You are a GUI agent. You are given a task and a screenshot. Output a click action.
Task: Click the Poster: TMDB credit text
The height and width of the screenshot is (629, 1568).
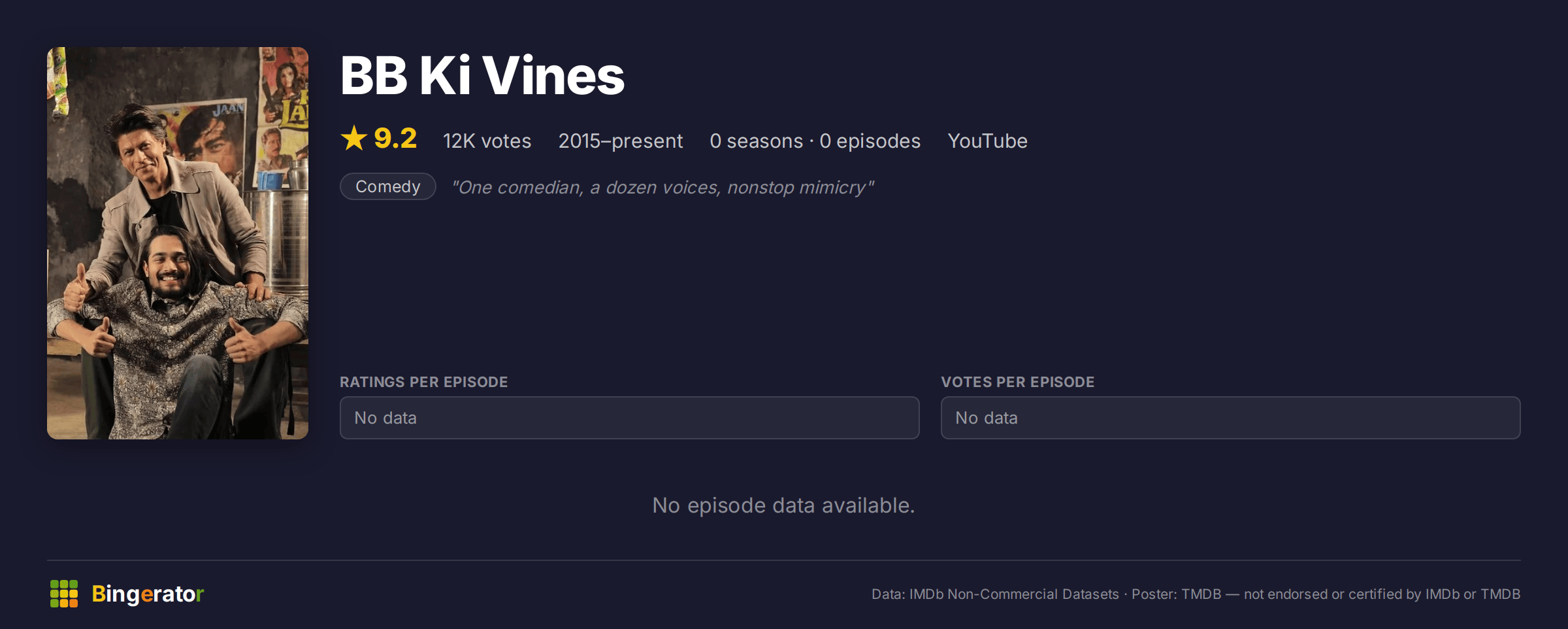[x=1177, y=594]
